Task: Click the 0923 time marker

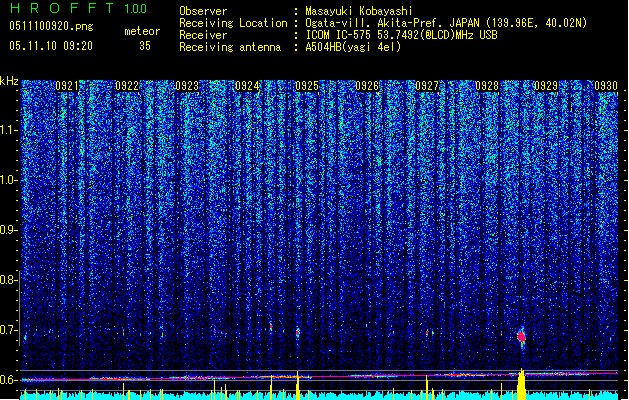Action: point(187,86)
